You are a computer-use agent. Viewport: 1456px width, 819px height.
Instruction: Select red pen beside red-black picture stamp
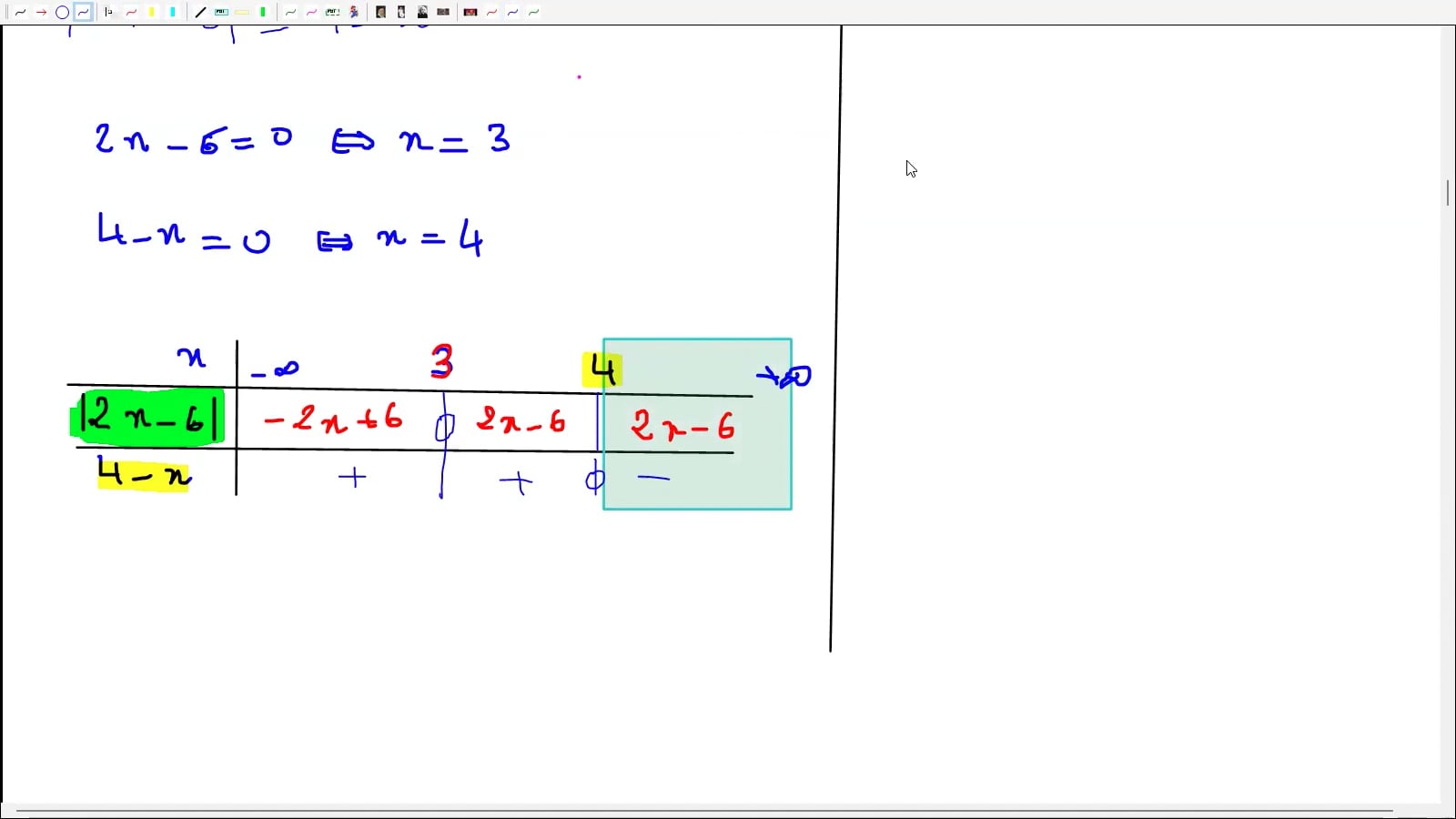tap(491, 12)
